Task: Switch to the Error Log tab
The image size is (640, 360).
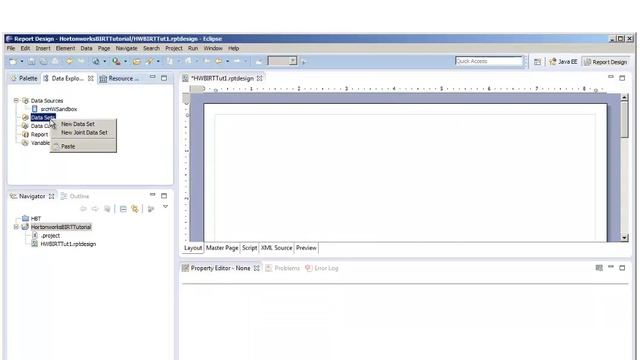Action: (x=322, y=268)
